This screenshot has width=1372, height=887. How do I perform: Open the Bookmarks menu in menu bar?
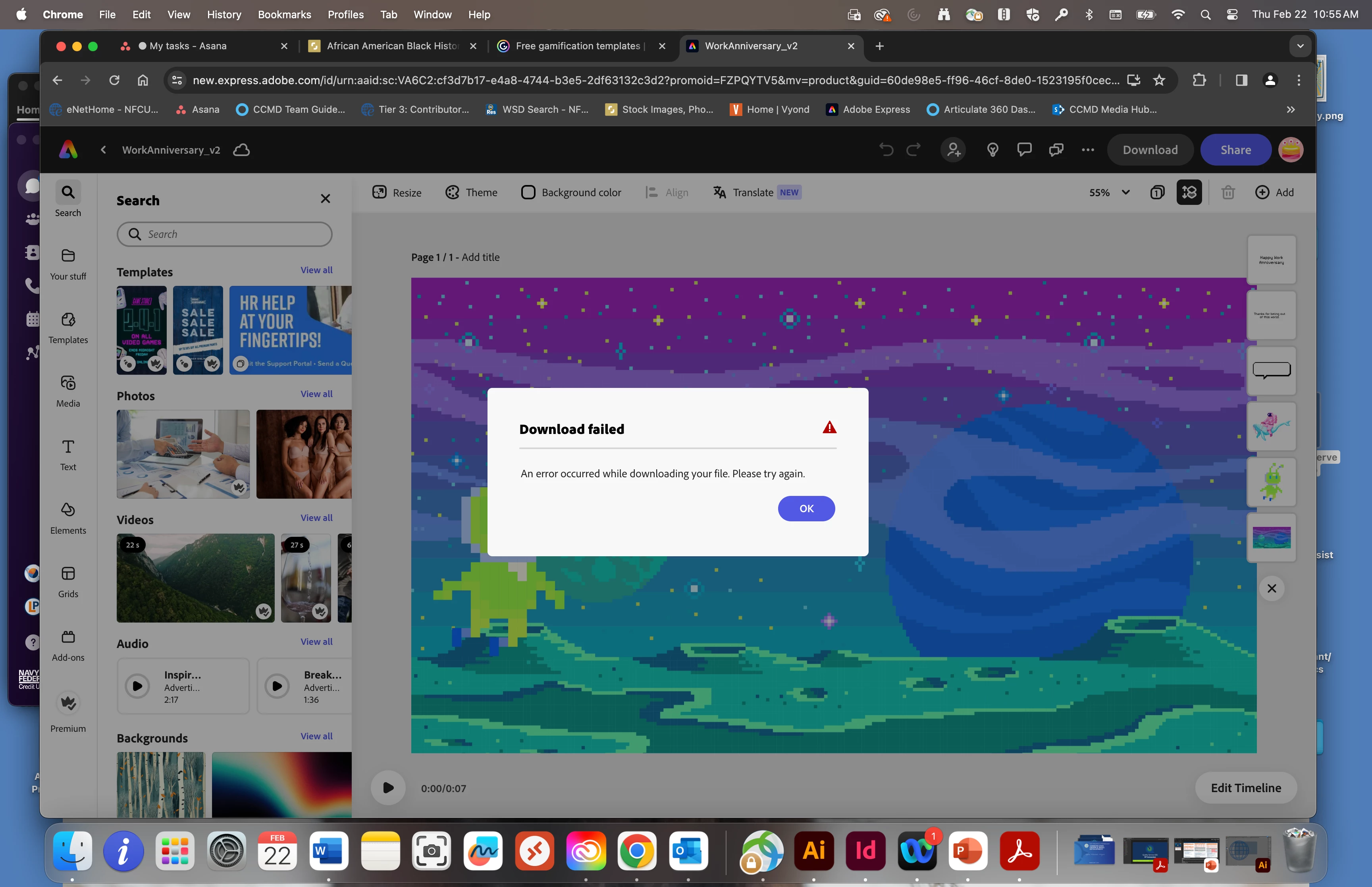coord(284,14)
